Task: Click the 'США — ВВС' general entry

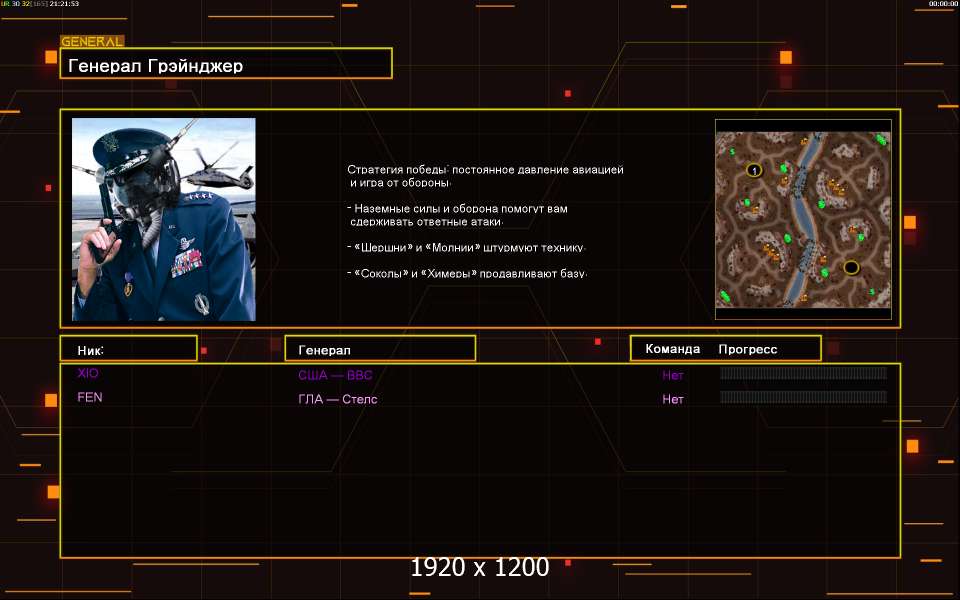Action: point(335,376)
